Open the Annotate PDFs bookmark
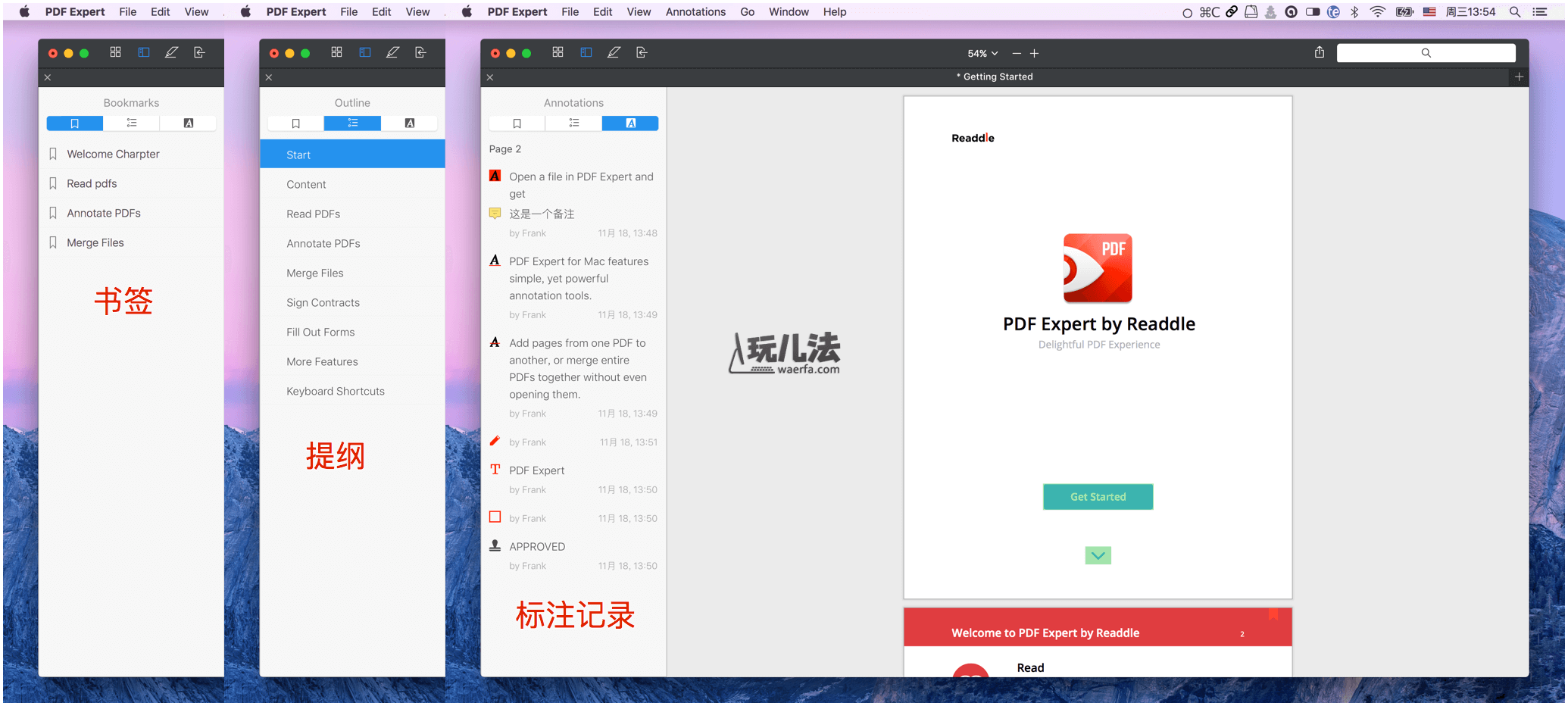 click(x=131, y=213)
